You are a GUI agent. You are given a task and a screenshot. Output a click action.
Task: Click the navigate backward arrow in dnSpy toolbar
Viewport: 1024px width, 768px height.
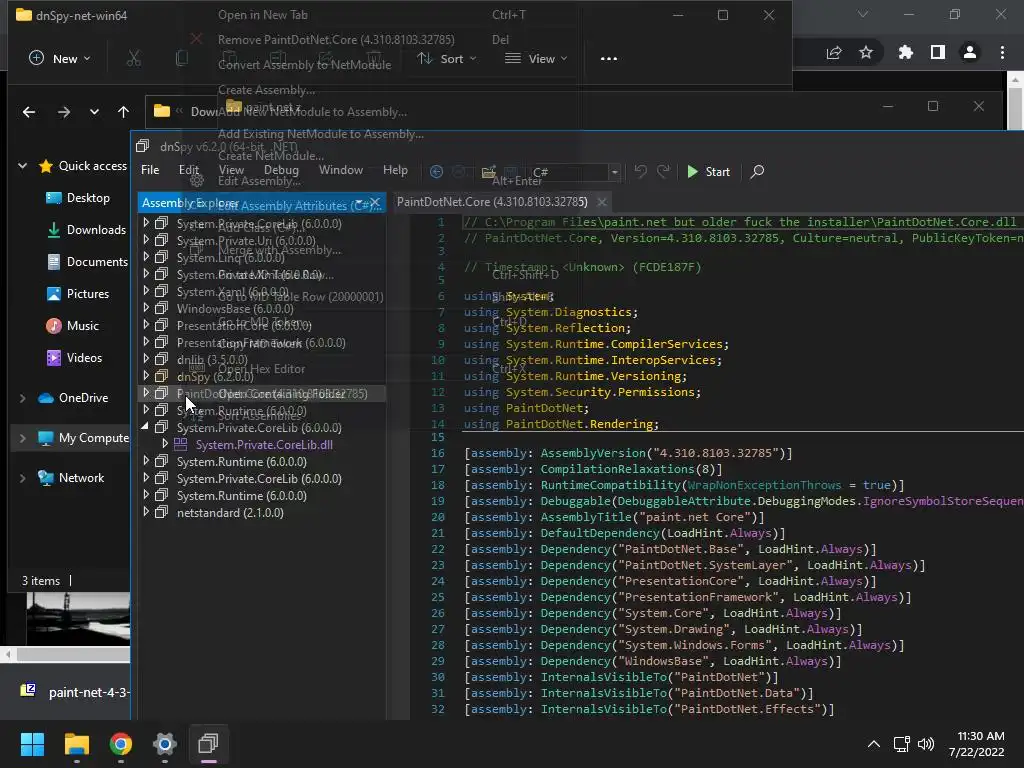436,172
